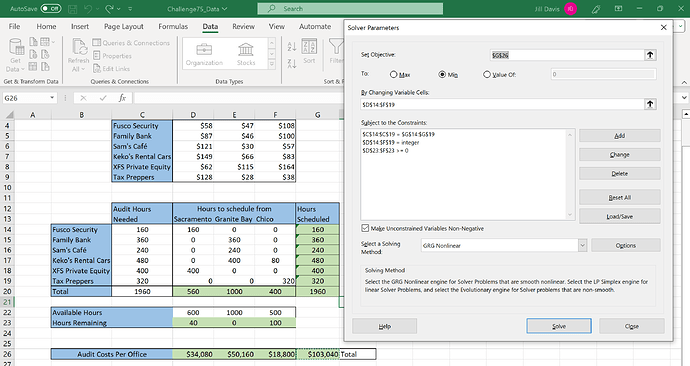The image size is (690, 366).
Task: Close Solver Parameters dialog with X
Action: coord(664,27)
